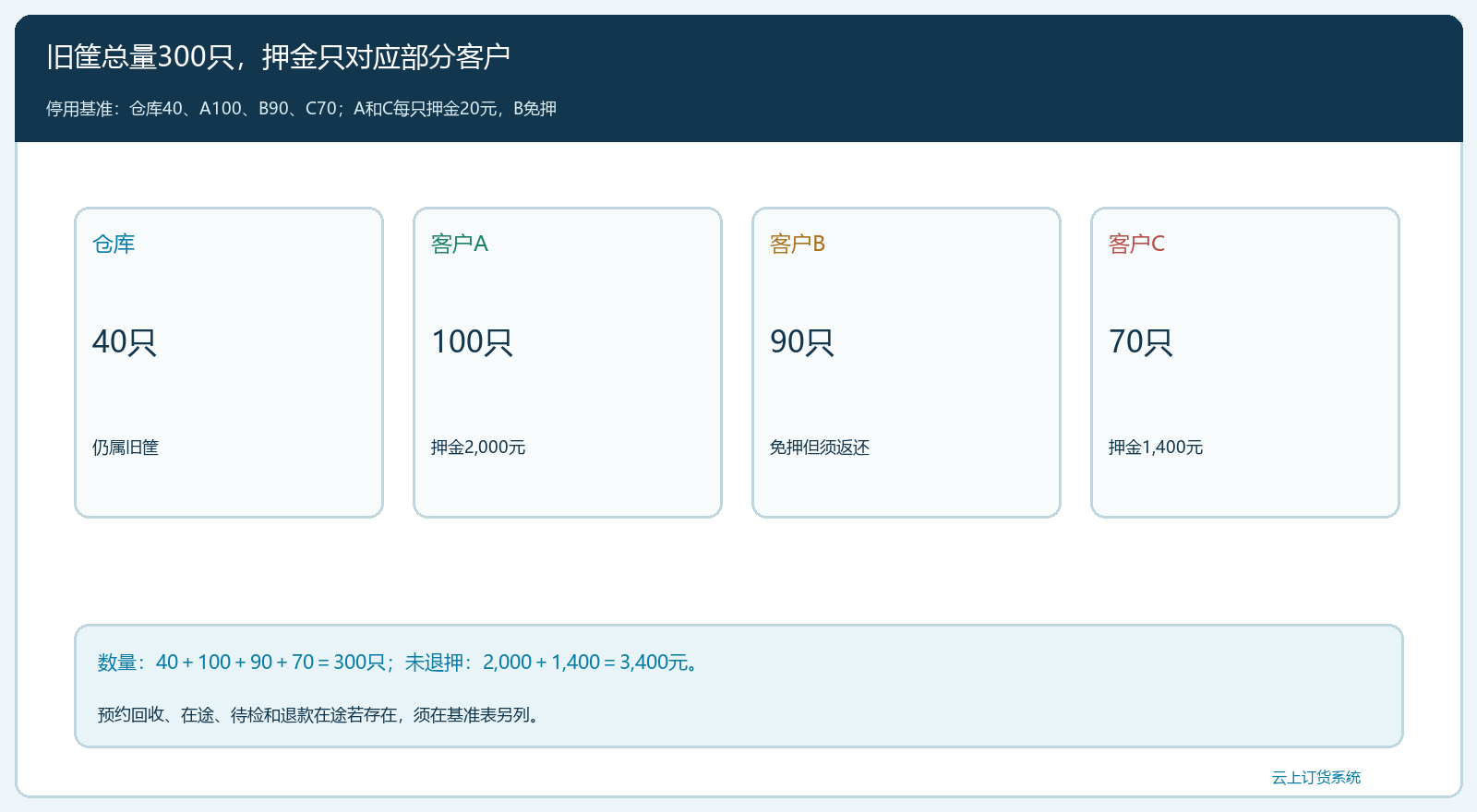
Task: Click the 仓库 card heading
Action: tap(114, 244)
